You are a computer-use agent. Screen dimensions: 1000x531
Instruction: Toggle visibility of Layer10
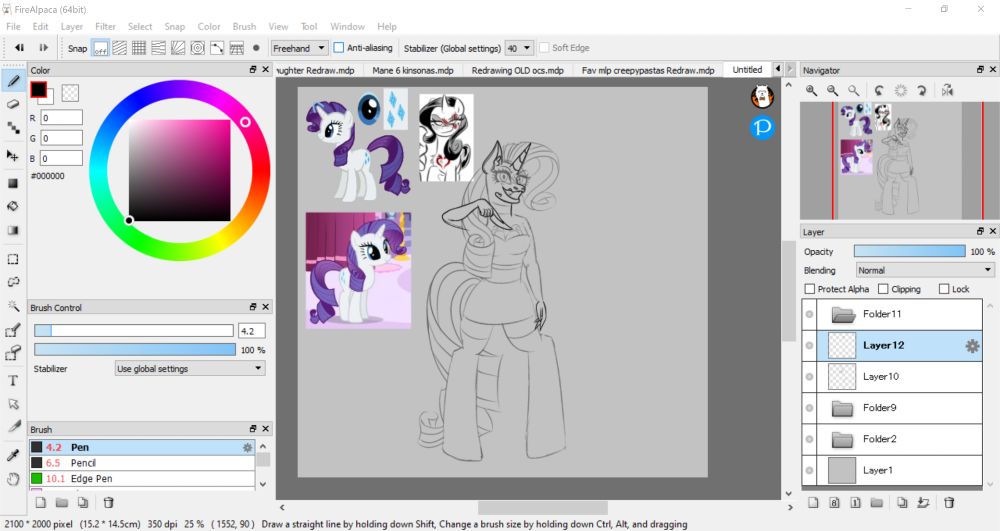click(x=809, y=377)
